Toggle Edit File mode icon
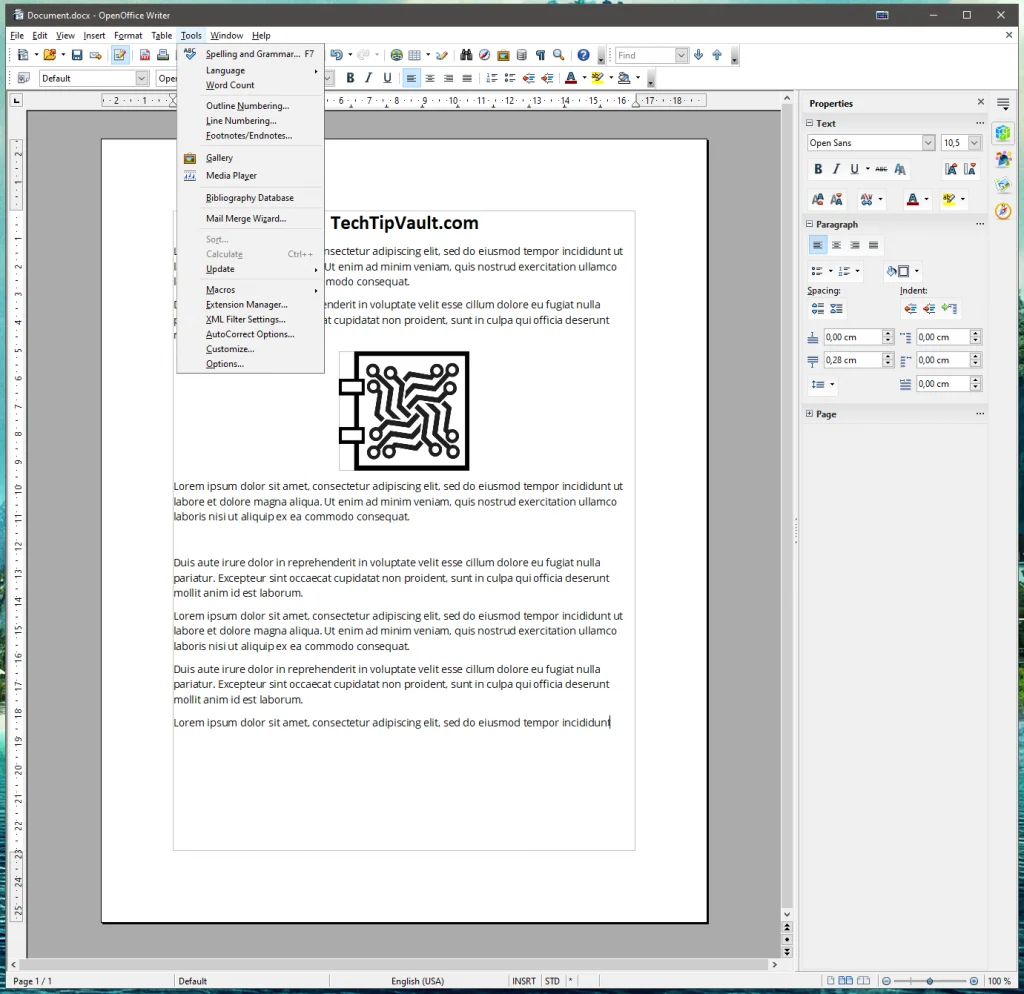The height and width of the screenshot is (994, 1024). (x=120, y=56)
